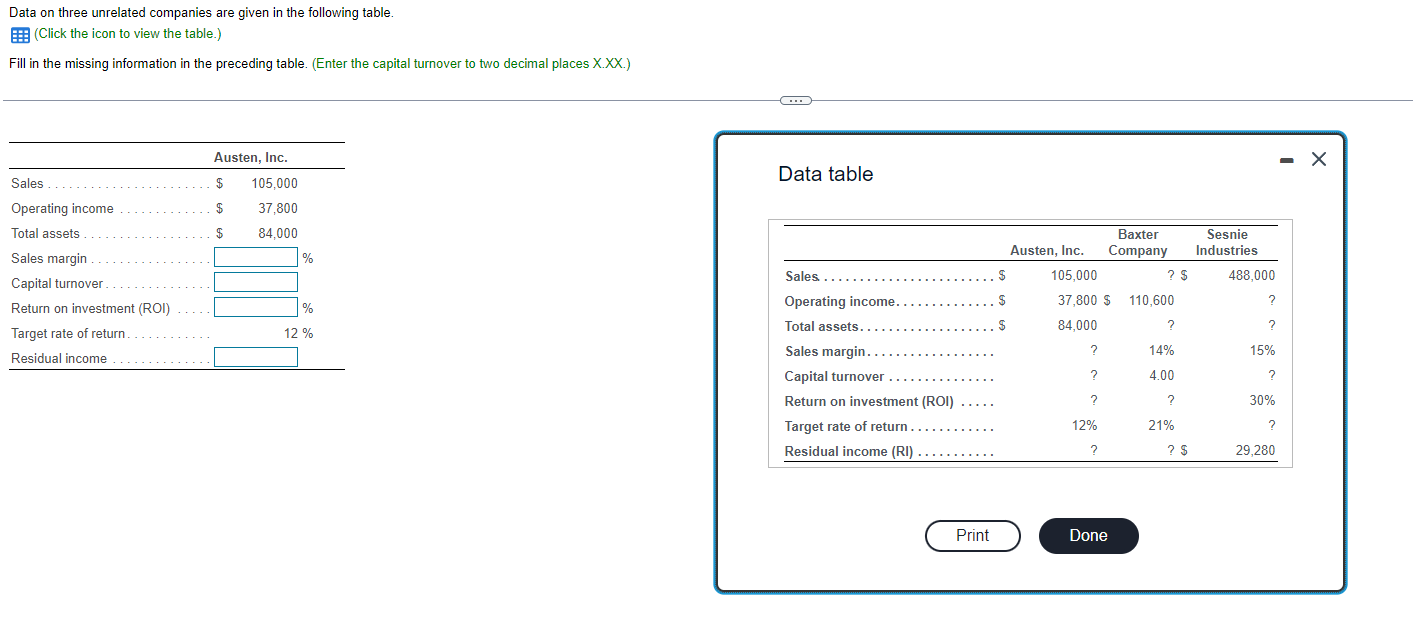Viewport: 1413px width, 621px height.
Task: Select the minimize icon on the Data table dialog
Action: [x=1287, y=158]
